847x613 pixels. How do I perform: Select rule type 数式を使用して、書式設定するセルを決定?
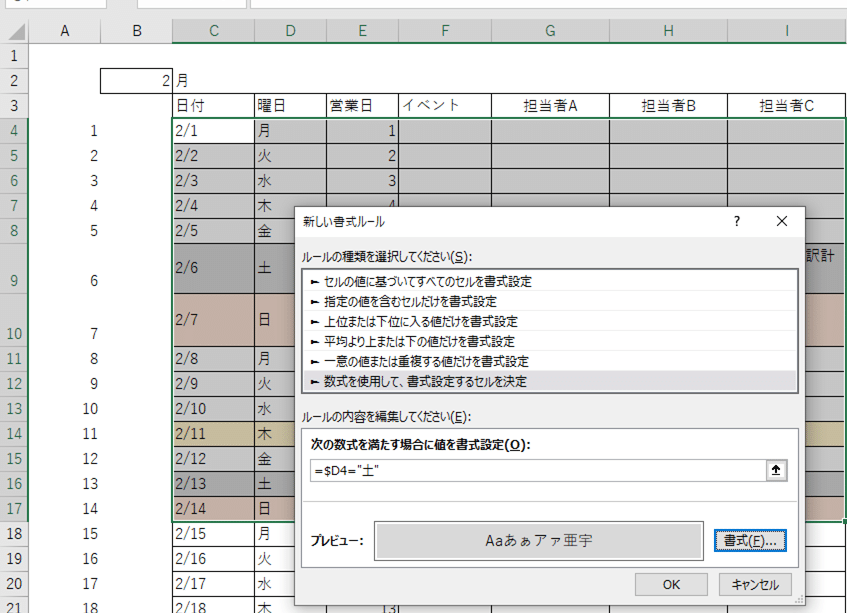pyautogui.click(x=550, y=381)
